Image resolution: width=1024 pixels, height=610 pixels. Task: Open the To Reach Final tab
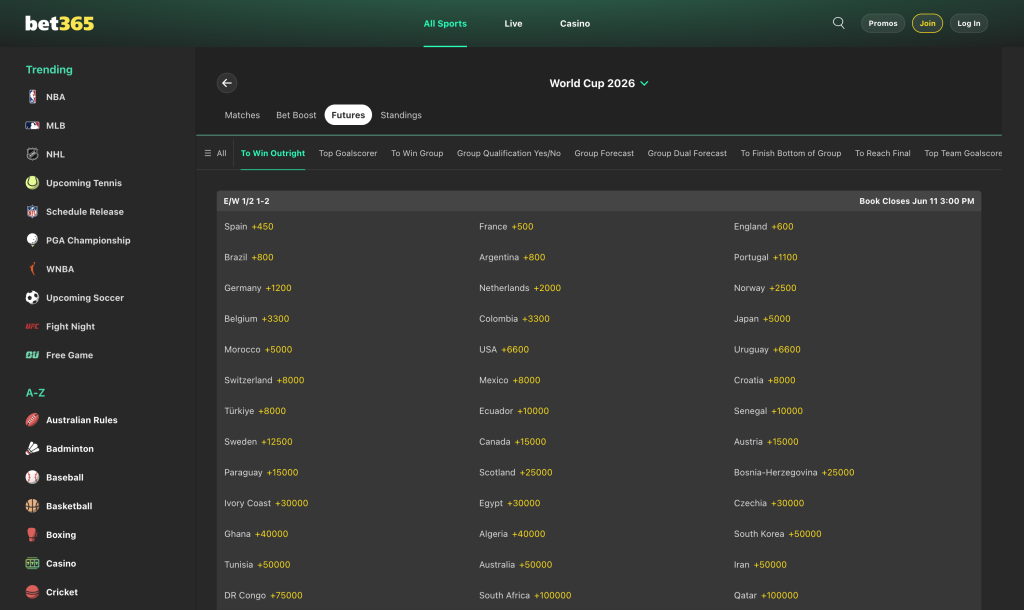click(882, 153)
